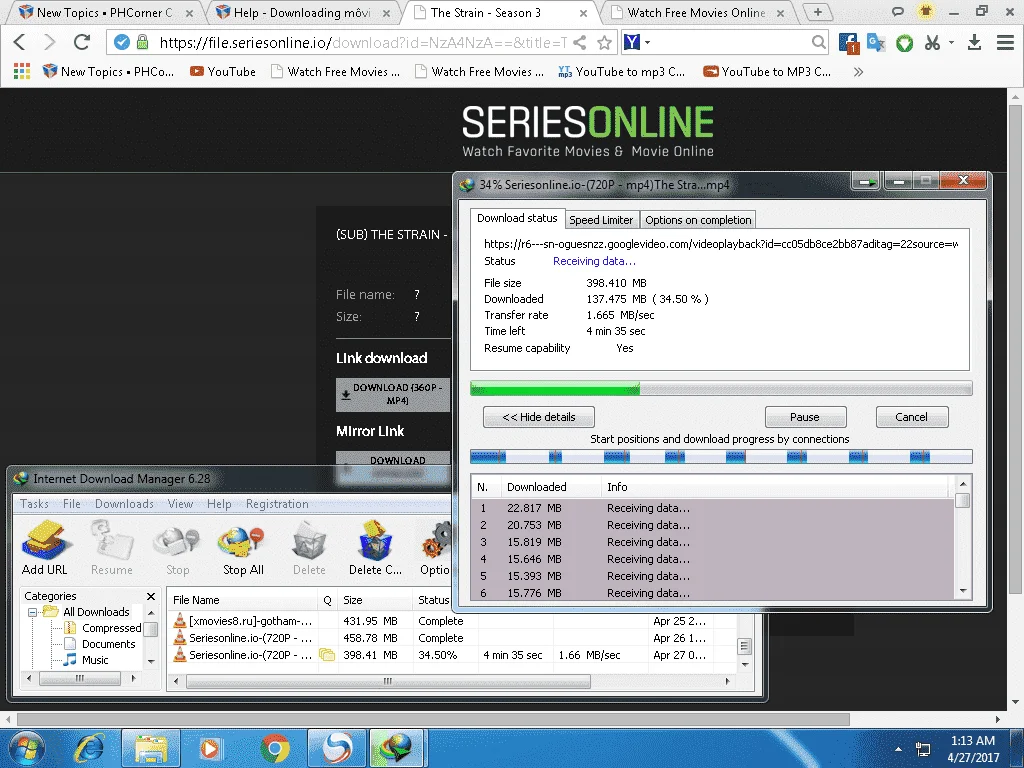Open the Registration menu in IDM
The image size is (1024, 768).
click(x=277, y=504)
